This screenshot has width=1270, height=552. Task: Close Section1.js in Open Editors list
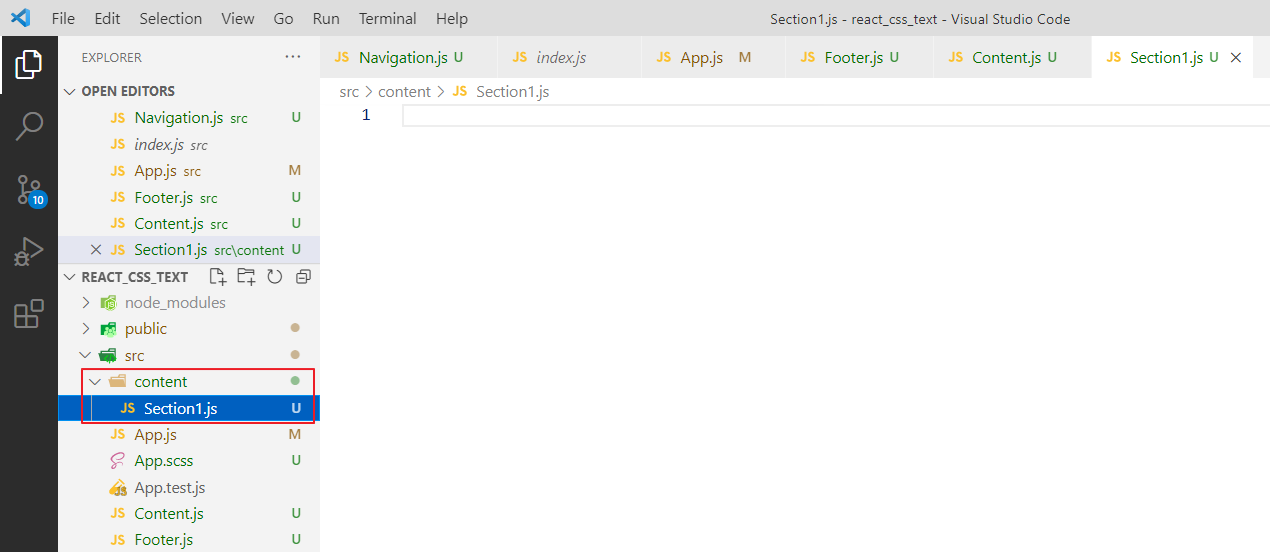click(x=96, y=250)
